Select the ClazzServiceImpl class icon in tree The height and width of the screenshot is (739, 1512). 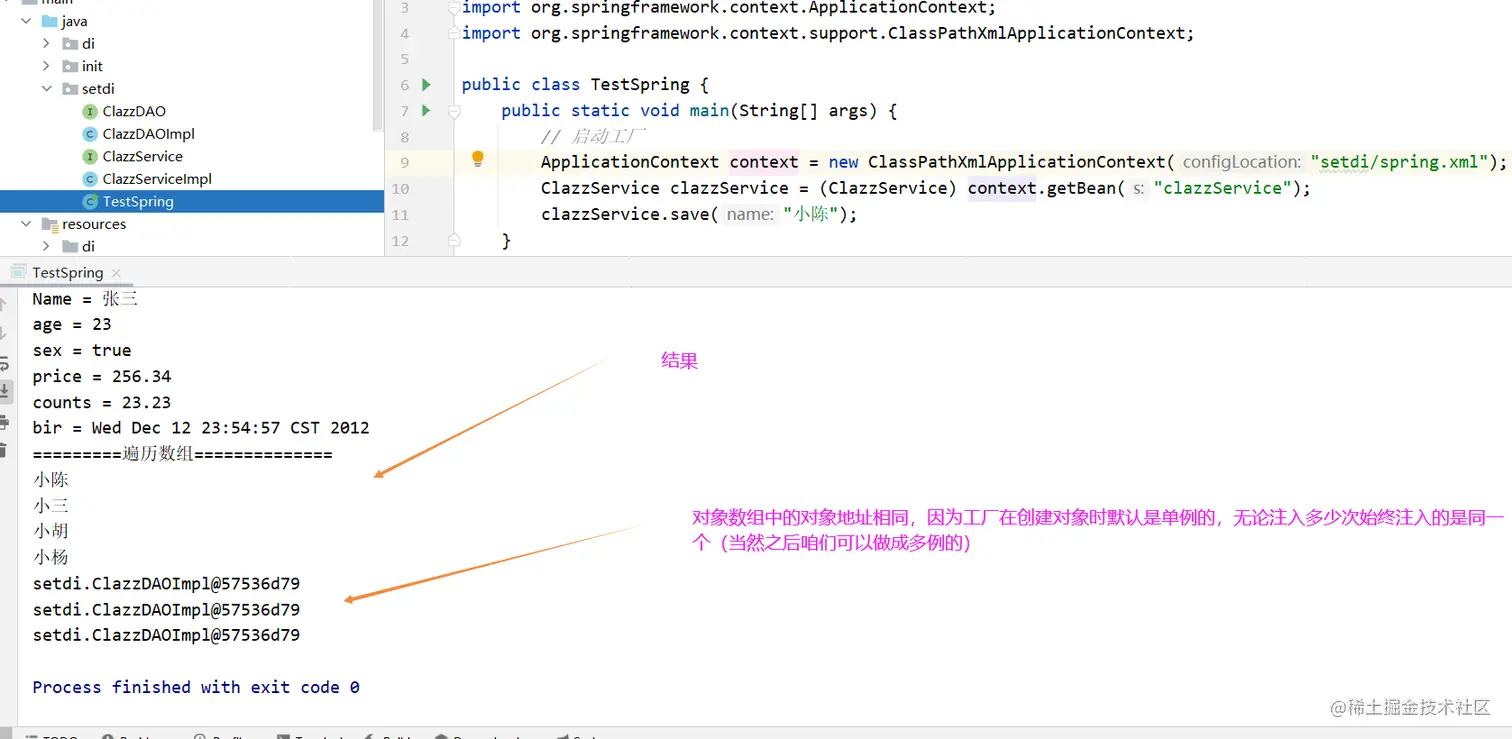click(x=90, y=179)
